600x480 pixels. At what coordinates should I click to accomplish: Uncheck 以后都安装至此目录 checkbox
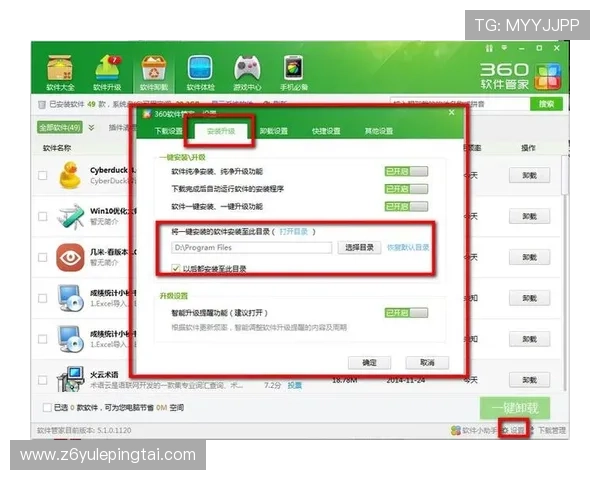176,268
